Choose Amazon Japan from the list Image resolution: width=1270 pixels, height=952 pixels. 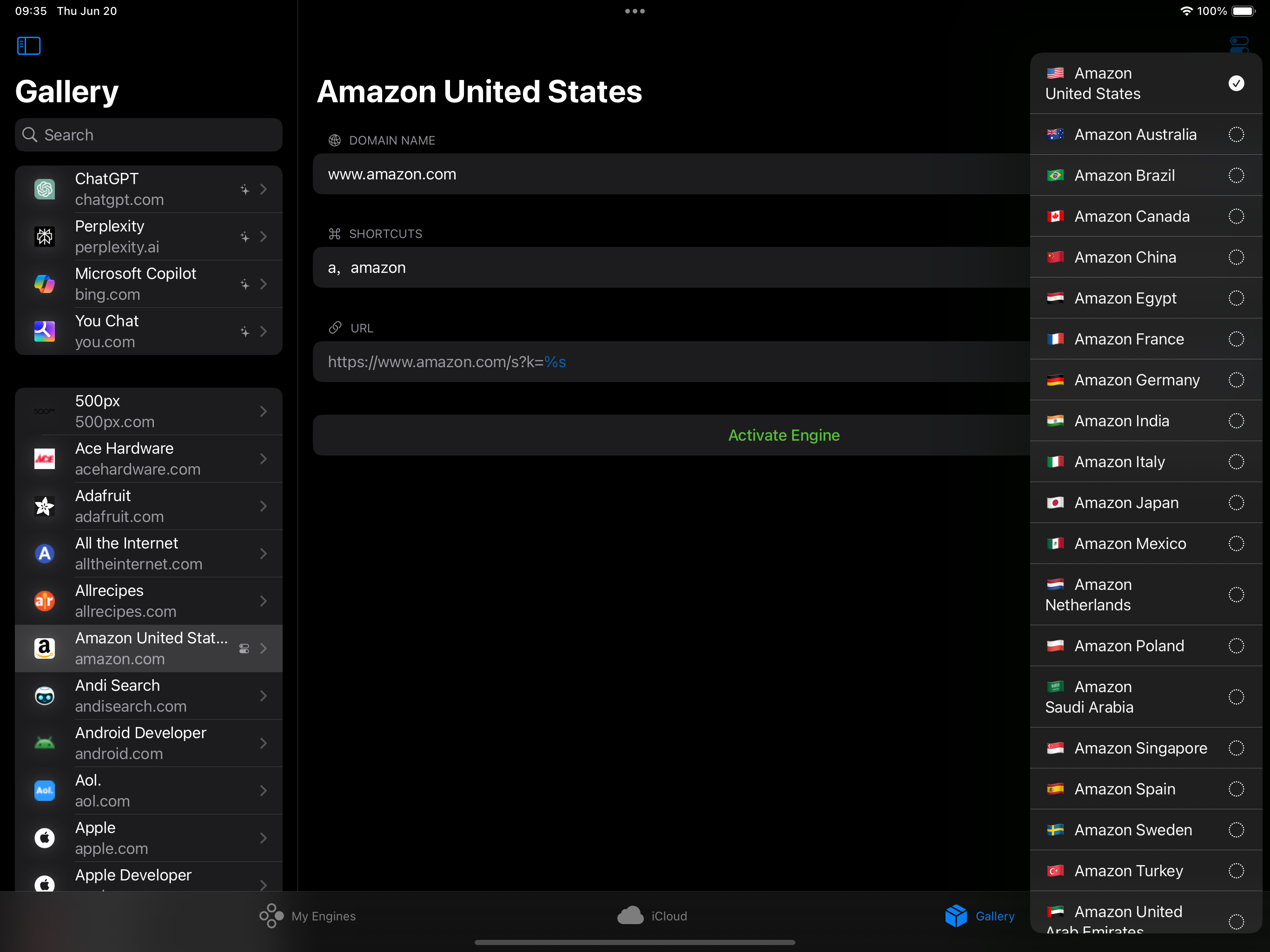1146,502
